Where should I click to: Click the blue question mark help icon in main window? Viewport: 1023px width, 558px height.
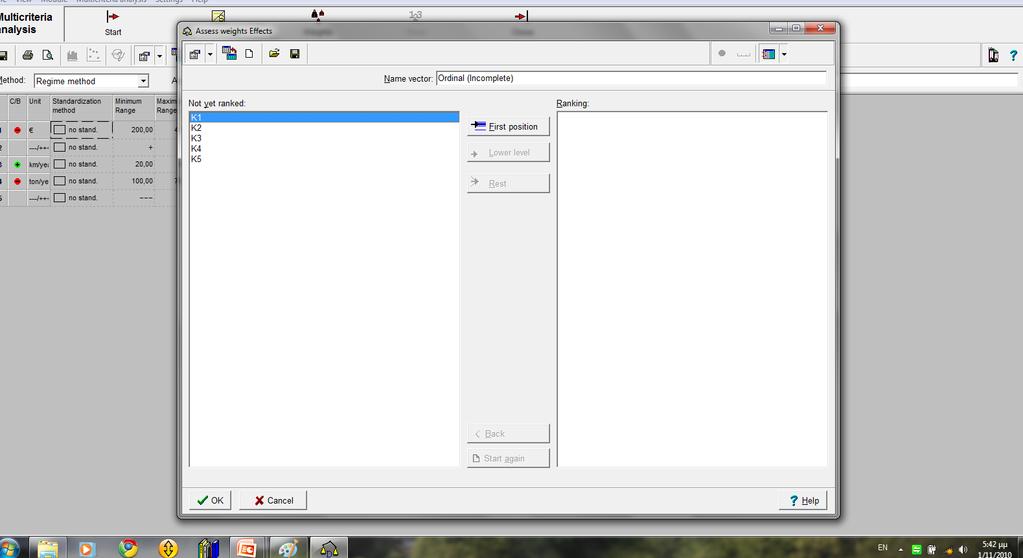(1013, 56)
